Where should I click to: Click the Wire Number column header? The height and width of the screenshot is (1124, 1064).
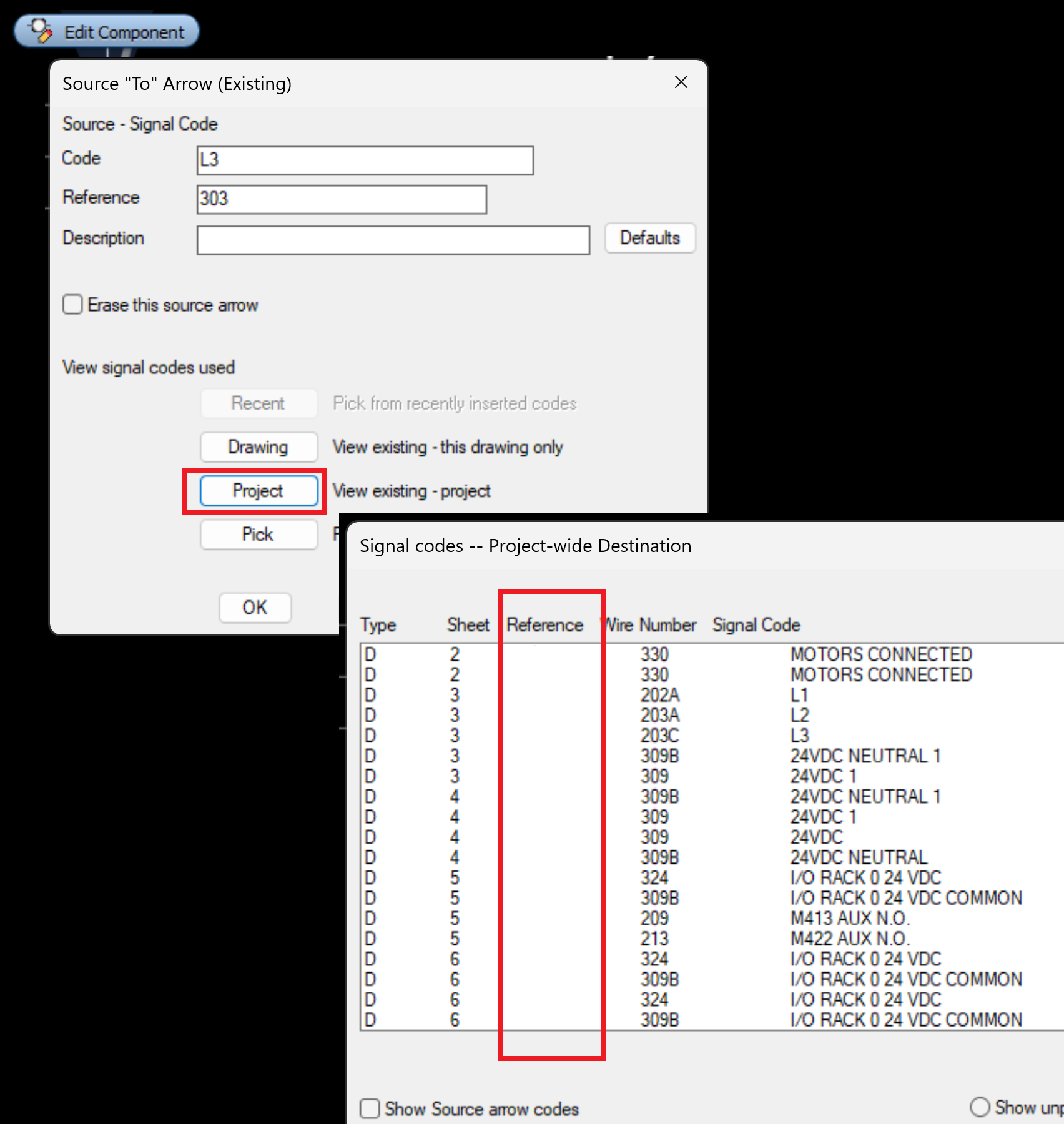click(650, 624)
